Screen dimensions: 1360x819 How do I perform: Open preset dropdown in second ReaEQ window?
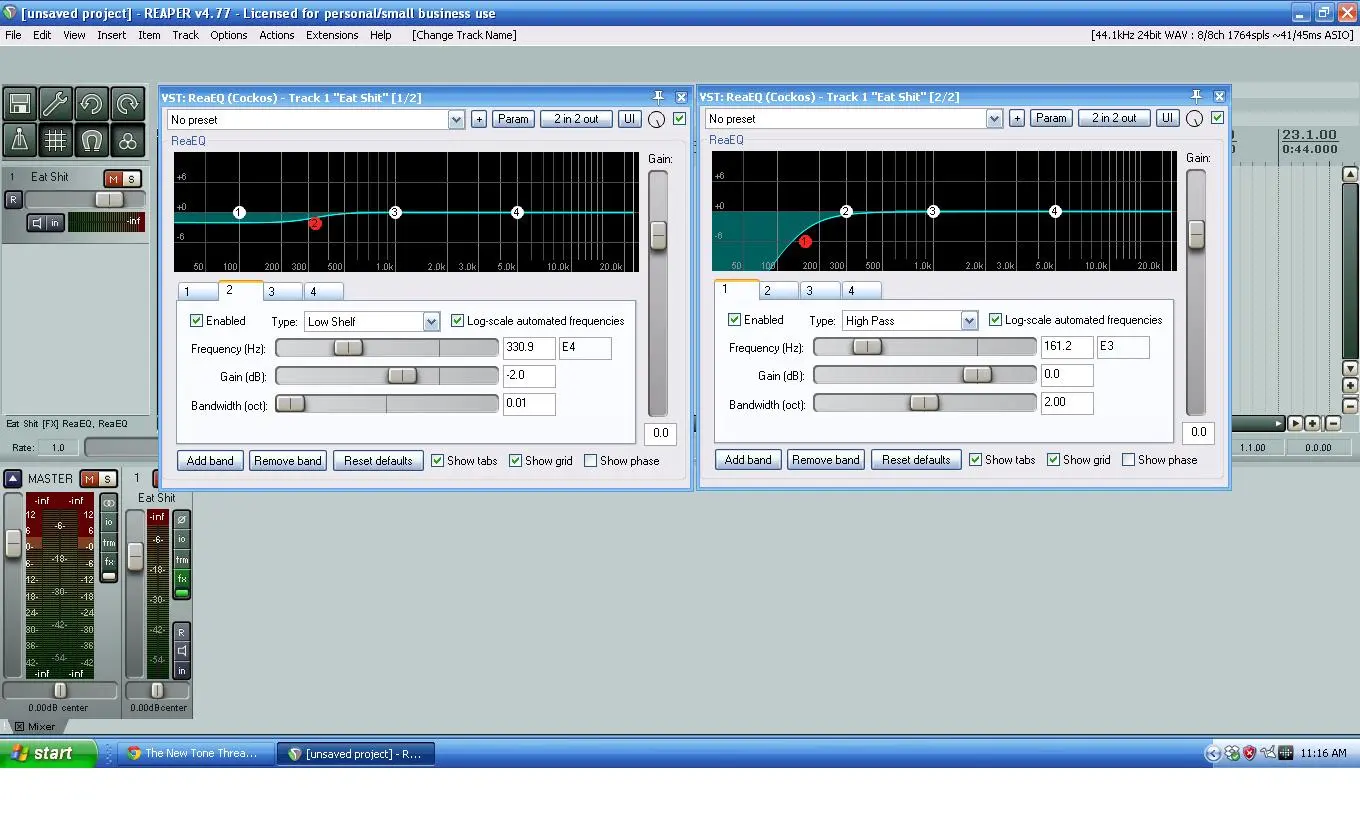tap(995, 119)
